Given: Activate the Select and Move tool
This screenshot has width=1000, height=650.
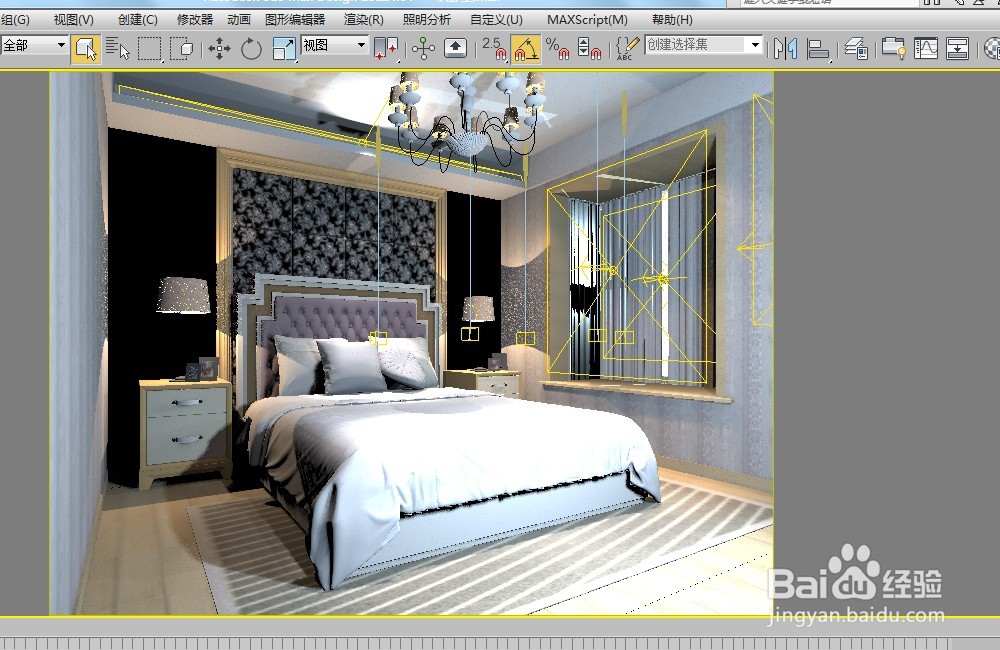Looking at the screenshot, I should 219,48.
